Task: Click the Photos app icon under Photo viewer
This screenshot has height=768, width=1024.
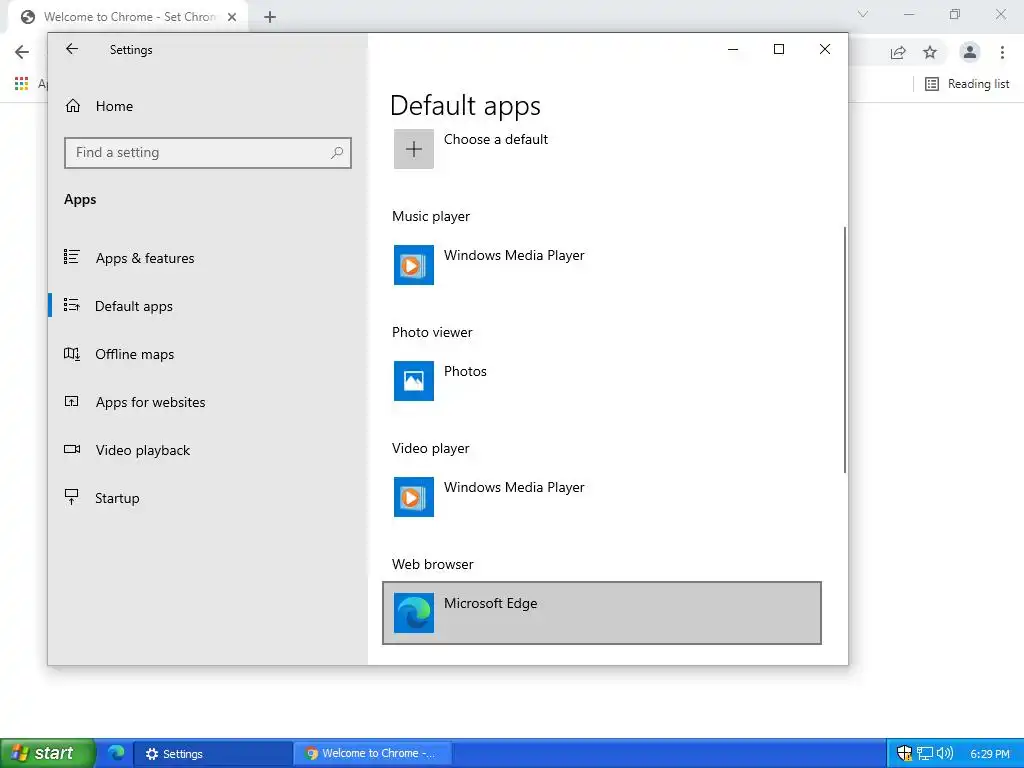Action: [x=413, y=381]
